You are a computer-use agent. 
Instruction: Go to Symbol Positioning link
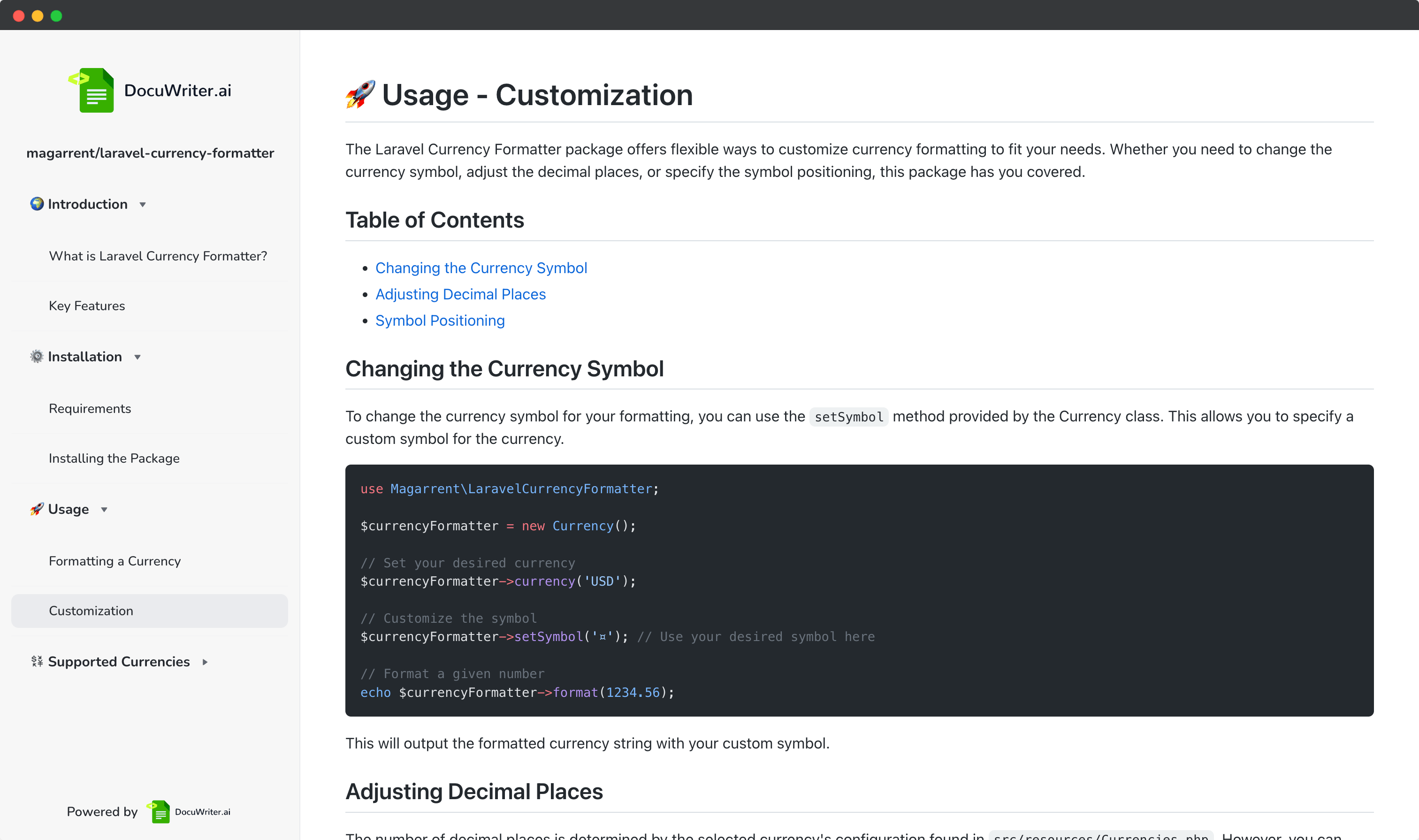click(440, 321)
